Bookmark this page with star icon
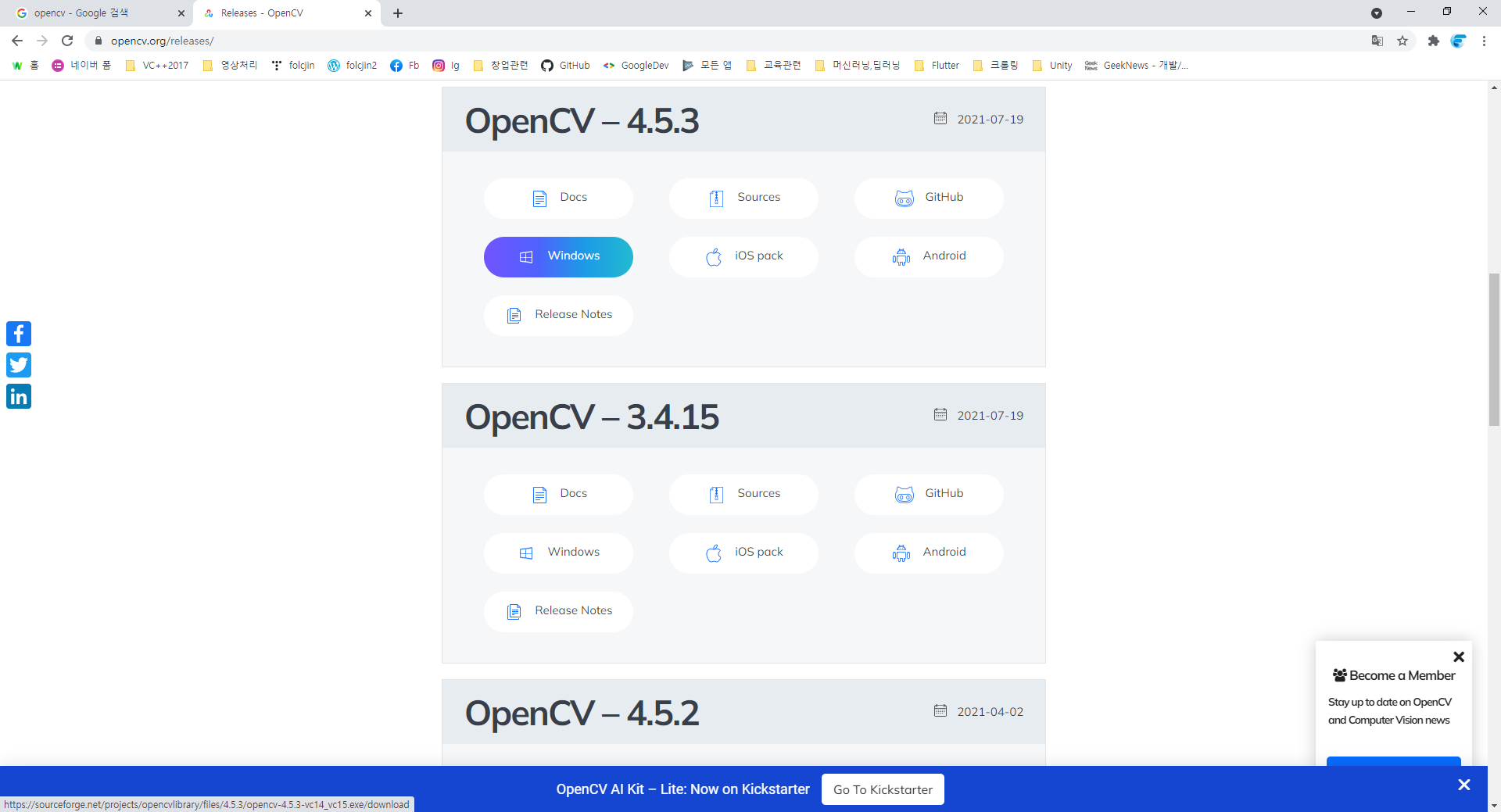 click(1402, 41)
